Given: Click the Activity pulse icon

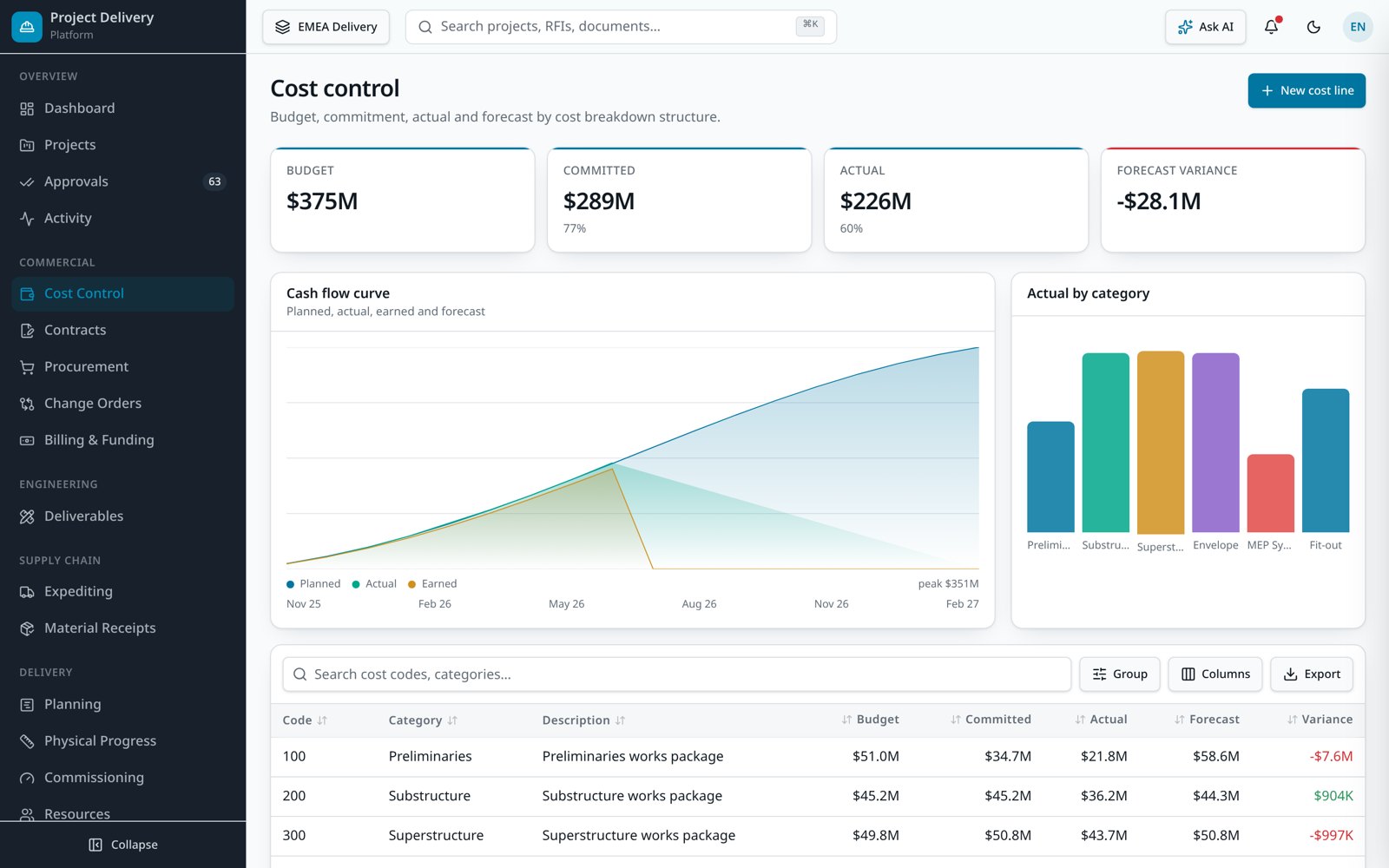Looking at the screenshot, I should tap(27, 219).
